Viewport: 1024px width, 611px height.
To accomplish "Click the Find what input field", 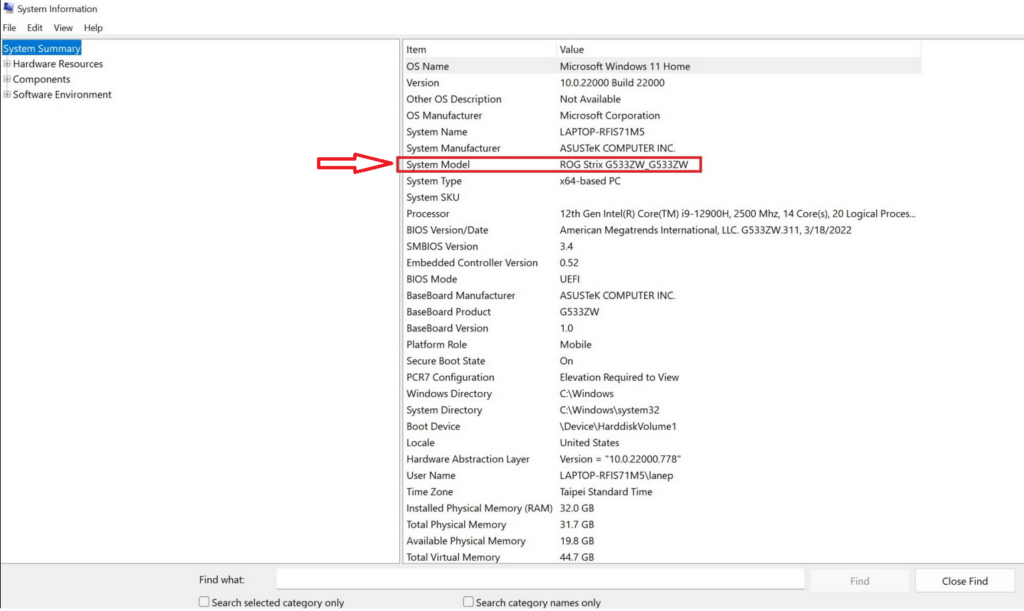I will (x=540, y=579).
